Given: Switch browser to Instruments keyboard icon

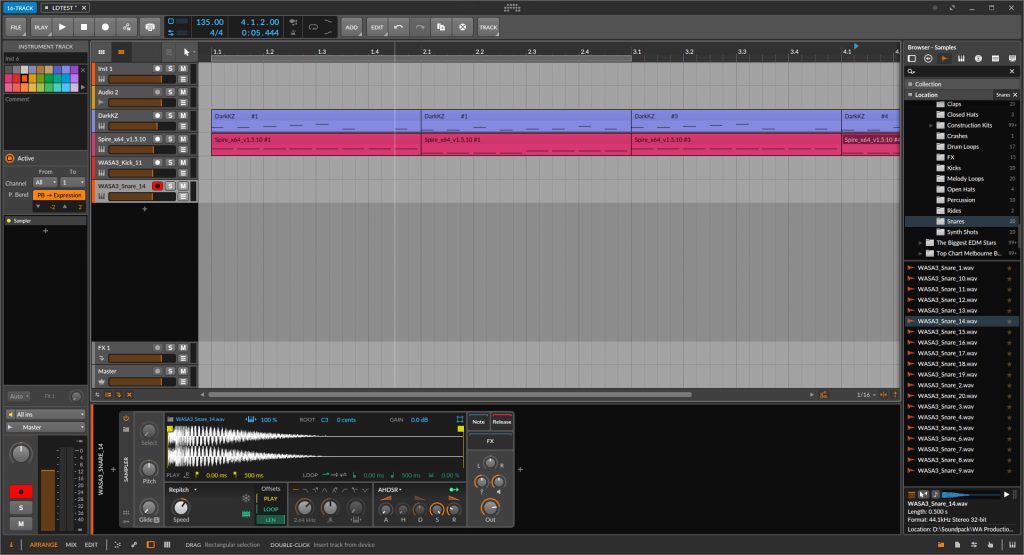Looking at the screenshot, I should (x=961, y=59).
